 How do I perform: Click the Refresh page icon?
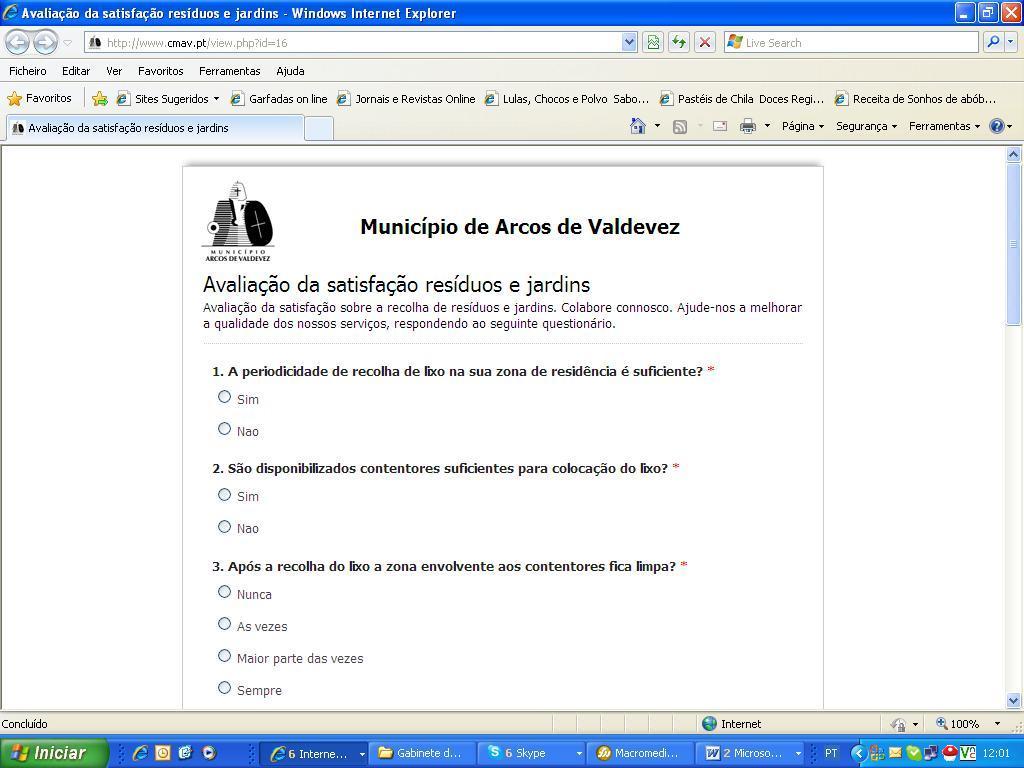tap(679, 42)
